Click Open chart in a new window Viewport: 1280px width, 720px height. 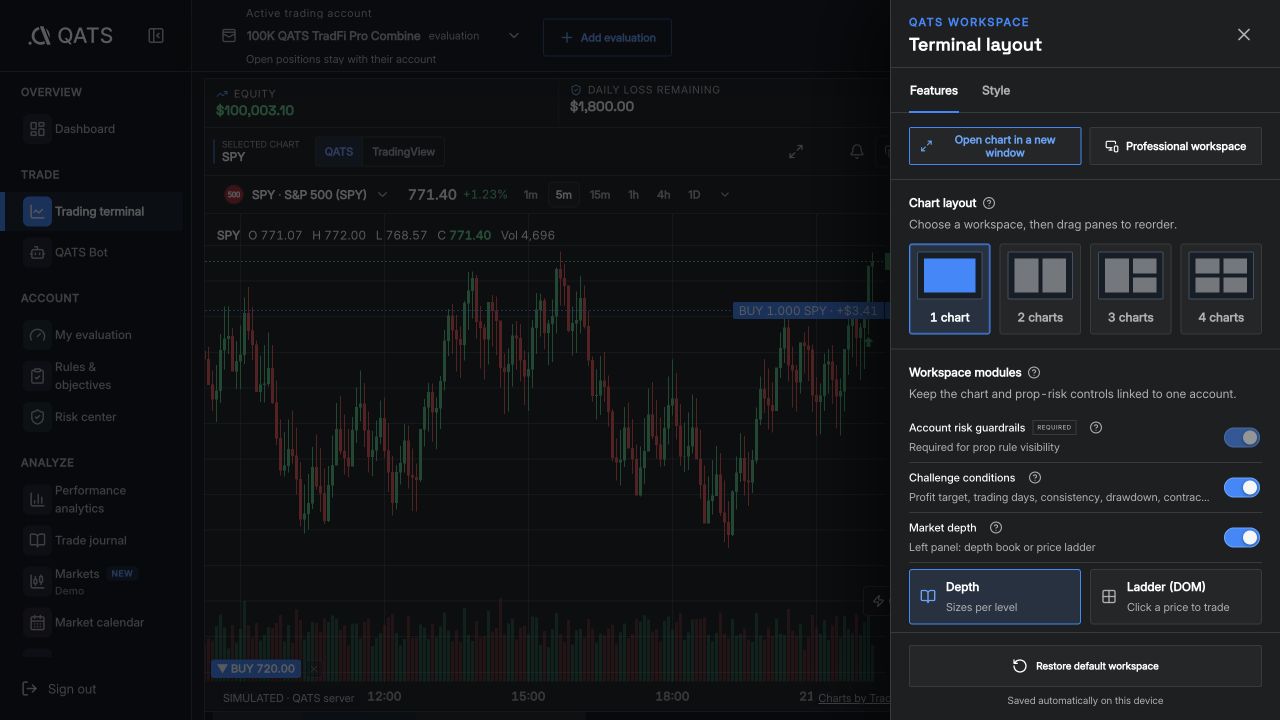click(995, 146)
